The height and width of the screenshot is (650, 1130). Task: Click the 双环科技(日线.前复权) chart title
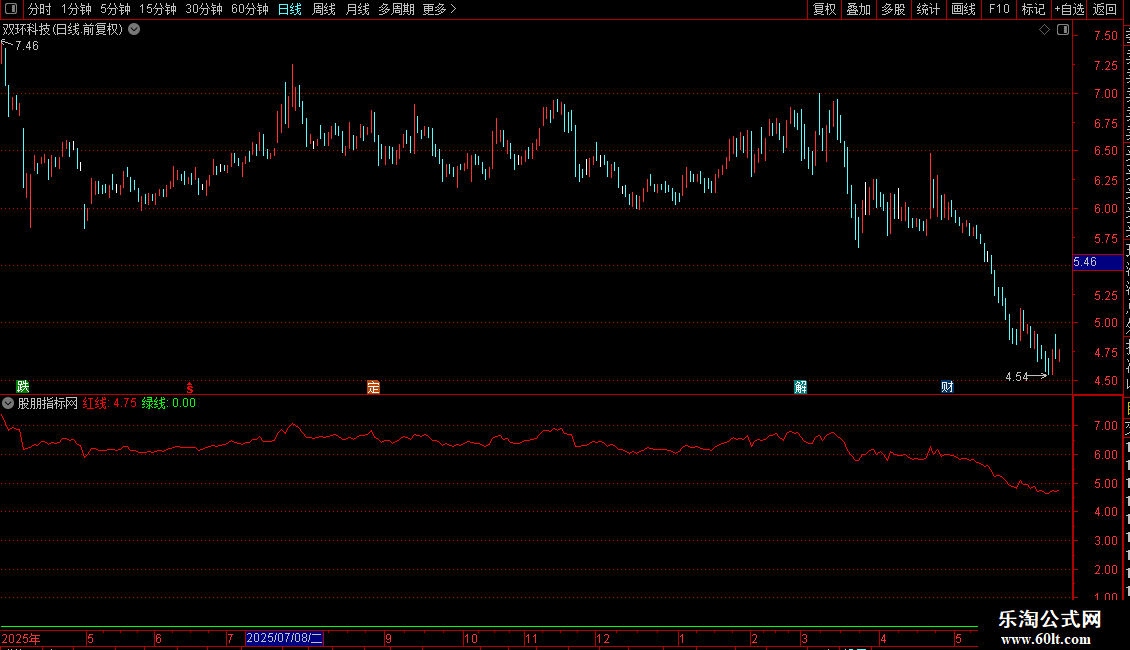[x=63, y=30]
